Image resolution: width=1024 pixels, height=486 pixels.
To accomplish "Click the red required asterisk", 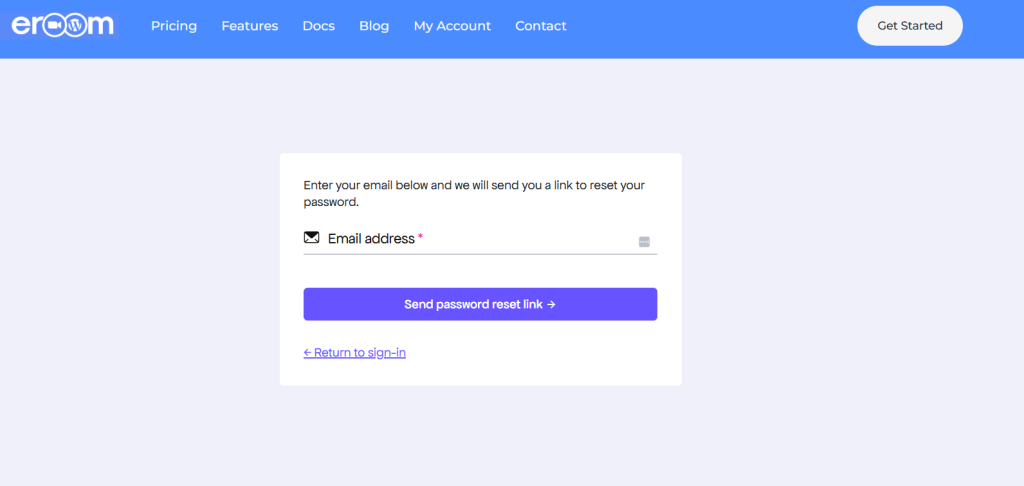I will pos(420,238).
